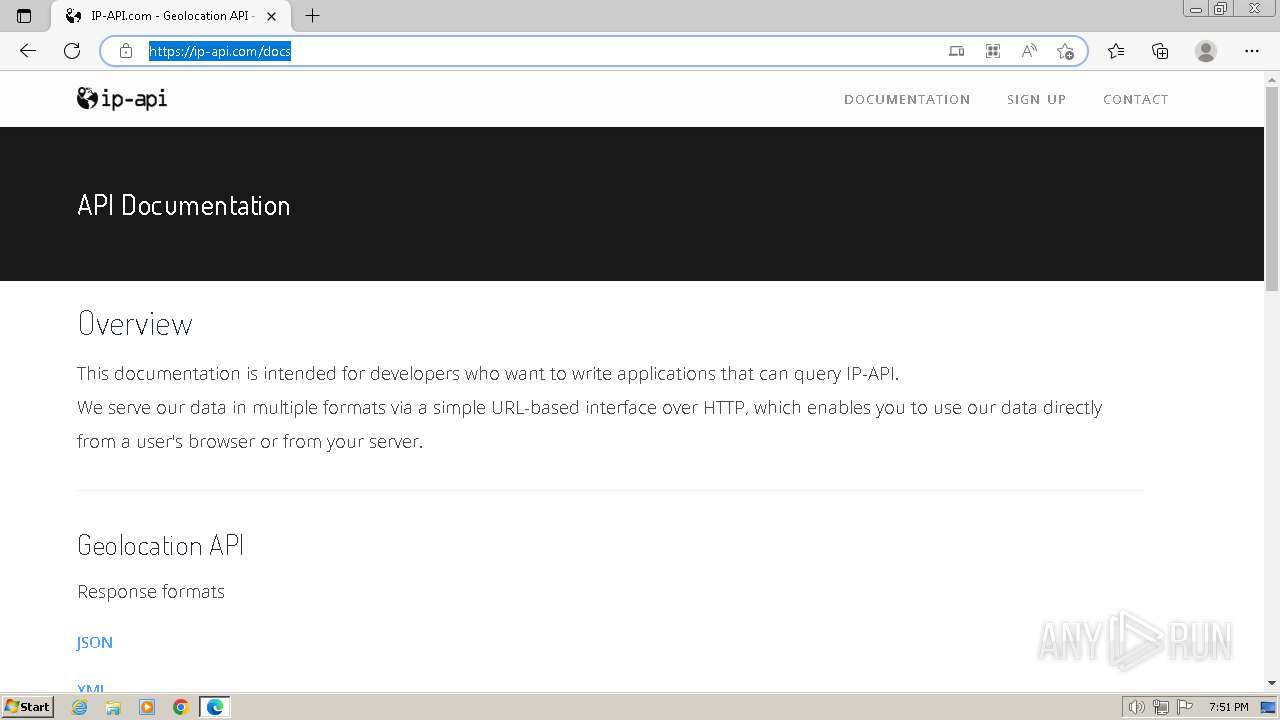Open the tab actions menu icon
Image resolution: width=1280 pixels, height=720 pixels.
pyautogui.click(x=24, y=16)
